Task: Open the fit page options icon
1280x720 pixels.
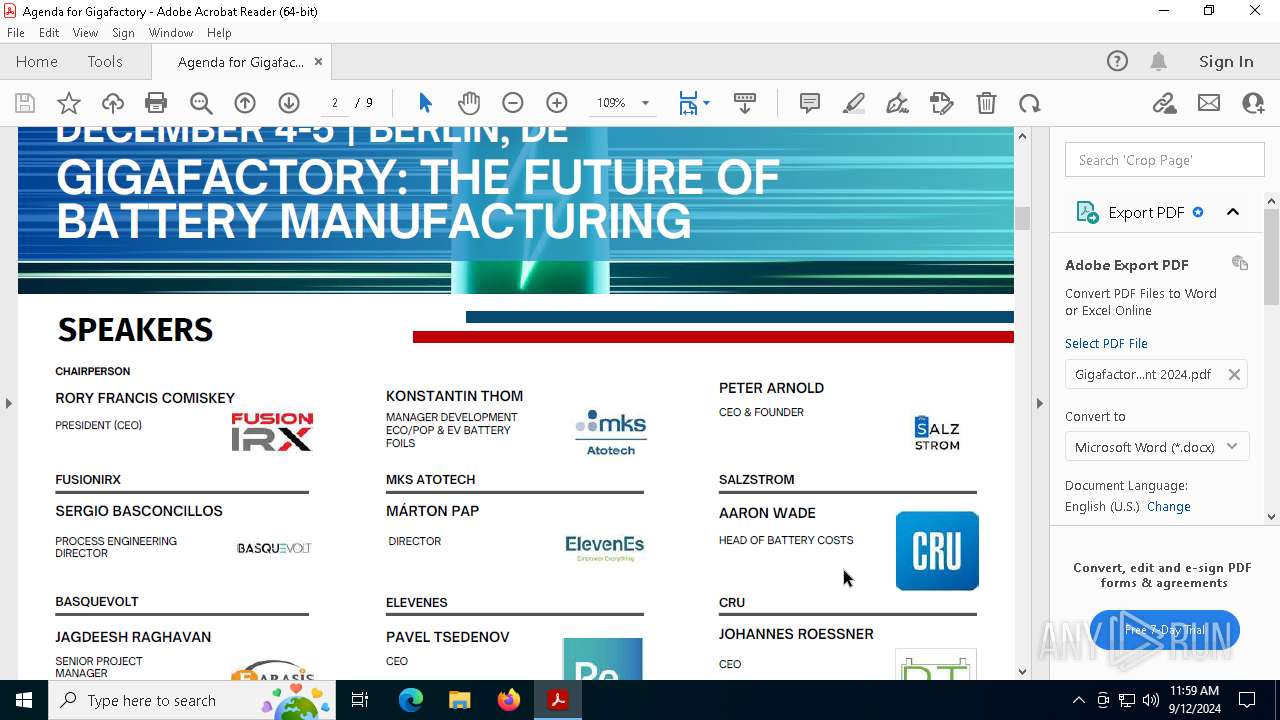Action: tap(694, 103)
